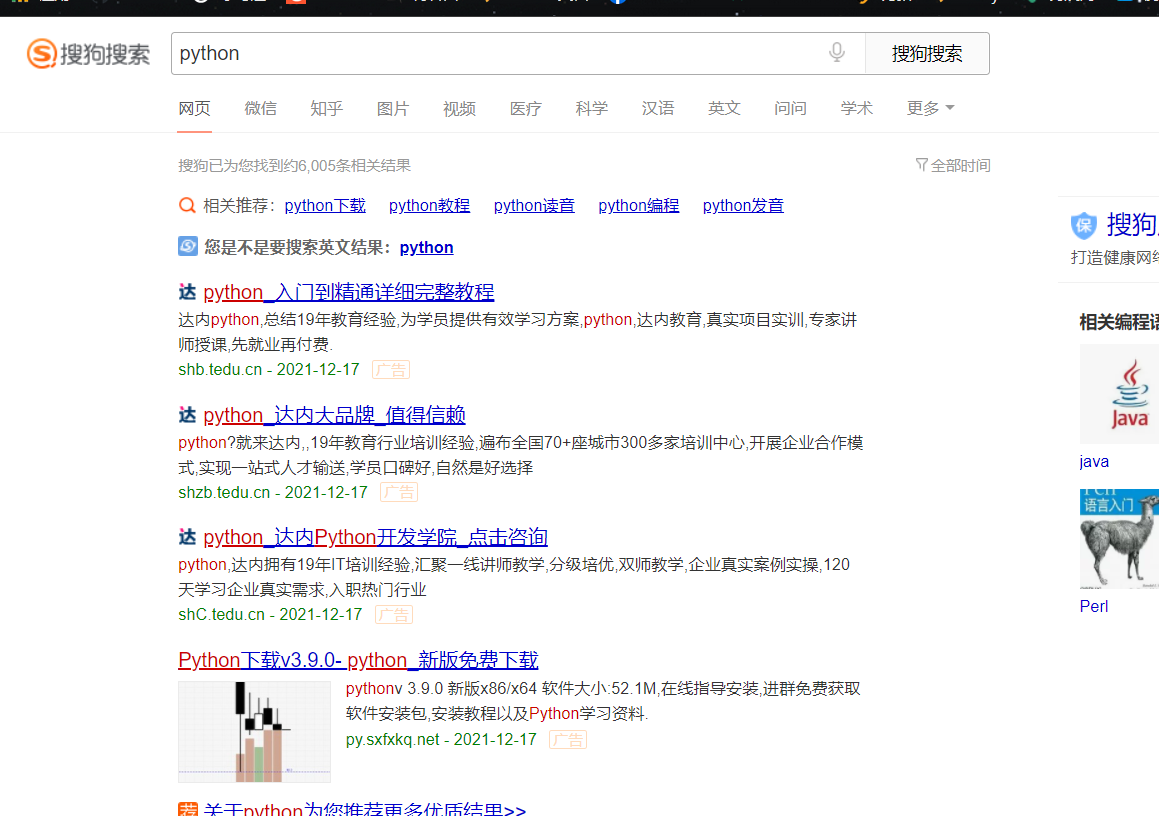This screenshot has width=1159, height=816.
Task: Click the 荐 recommendation icon near the bottom
Action: coord(188,809)
